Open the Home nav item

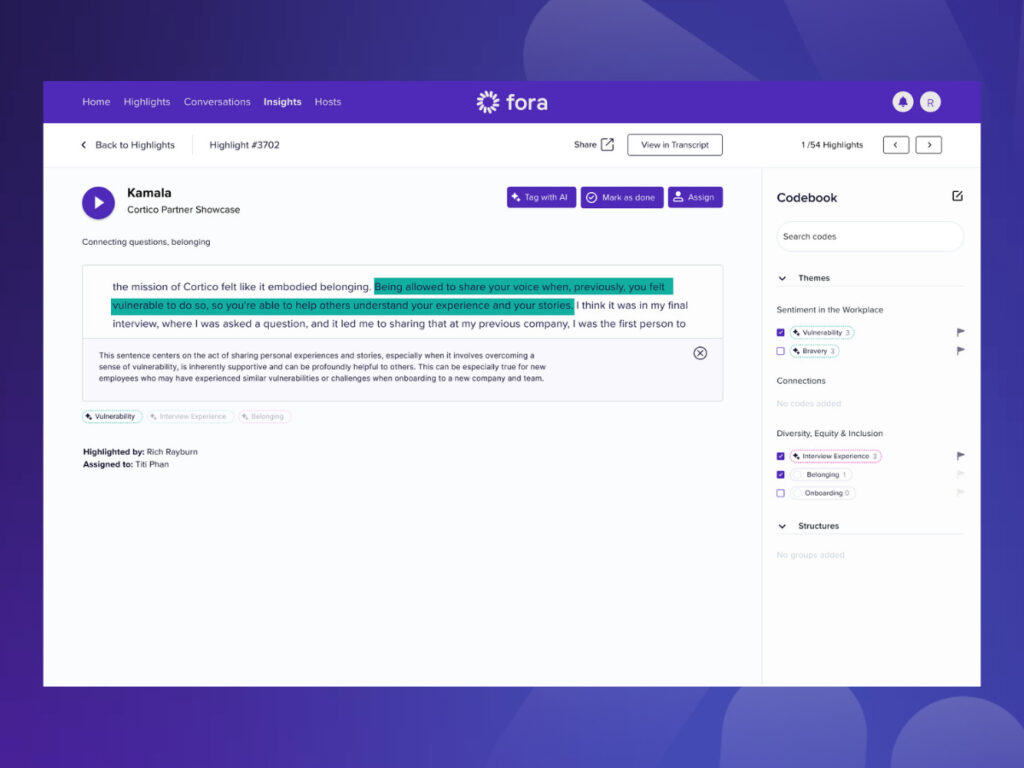click(x=96, y=102)
